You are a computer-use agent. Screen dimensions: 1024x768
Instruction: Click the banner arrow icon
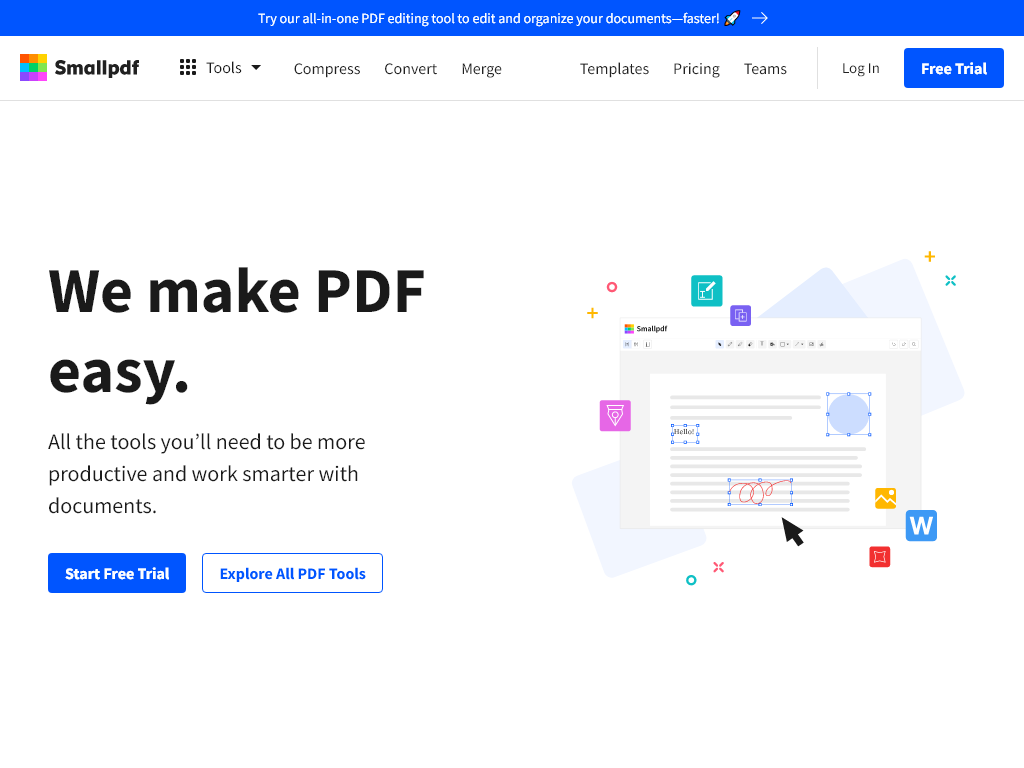tap(760, 18)
